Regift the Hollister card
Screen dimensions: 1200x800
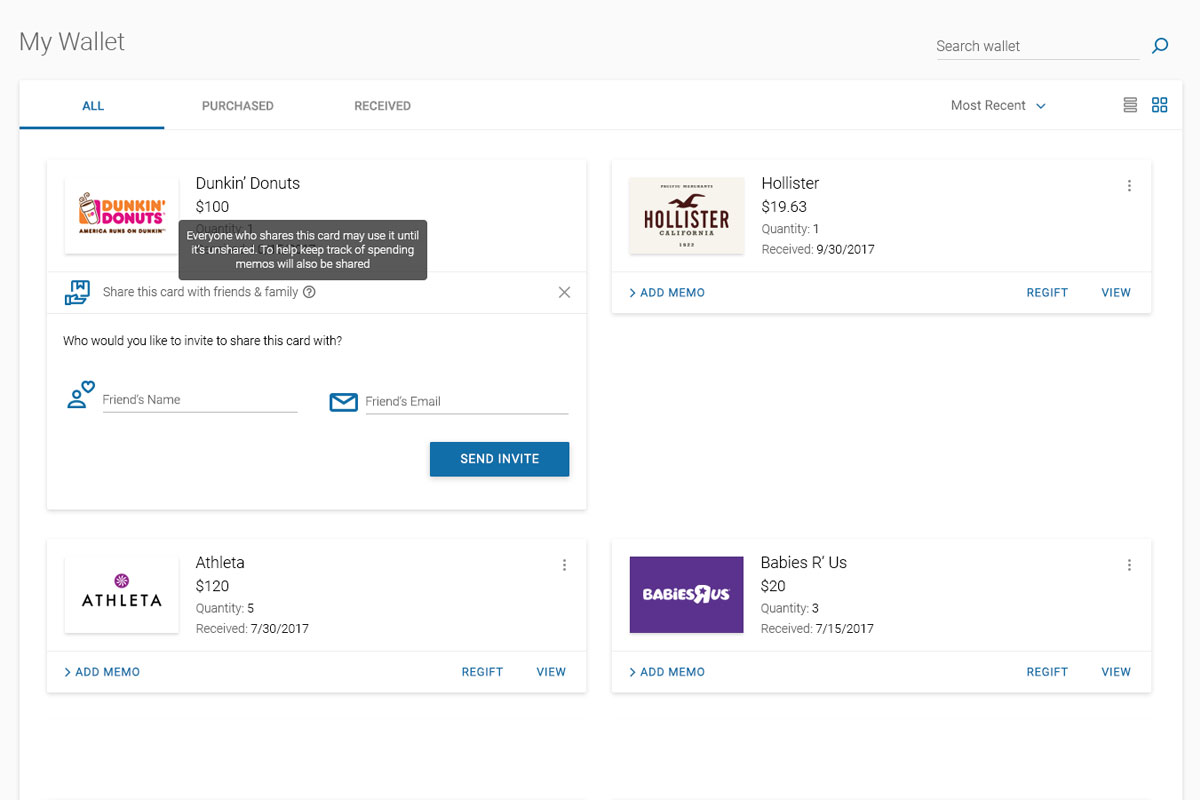1047,293
